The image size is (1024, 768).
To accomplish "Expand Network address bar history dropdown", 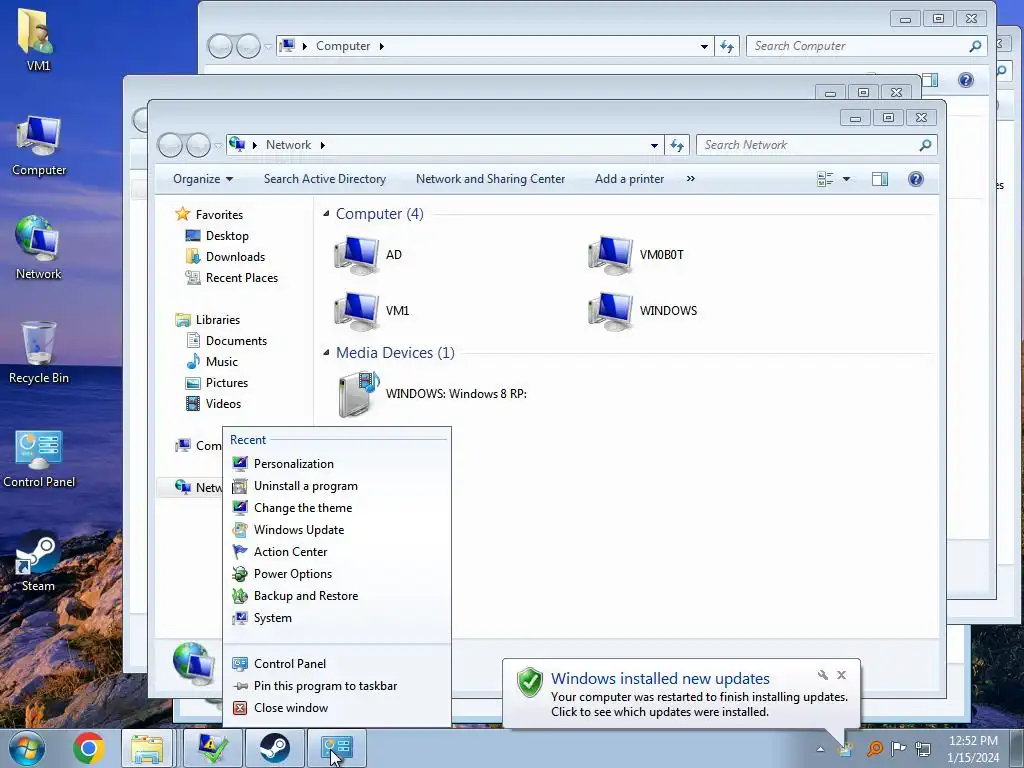I will point(654,146).
